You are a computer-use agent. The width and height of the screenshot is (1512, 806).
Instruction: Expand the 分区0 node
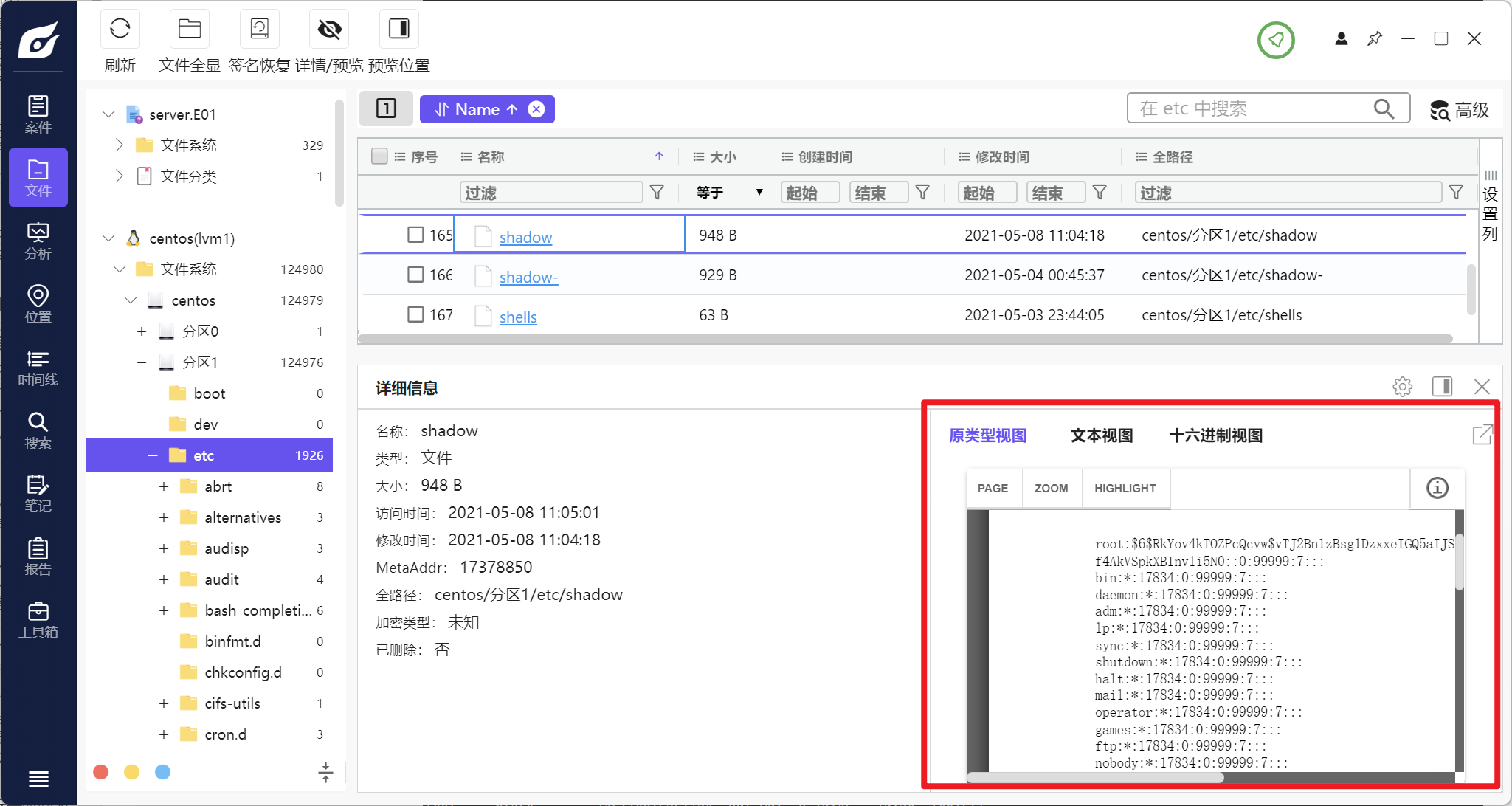[141, 331]
